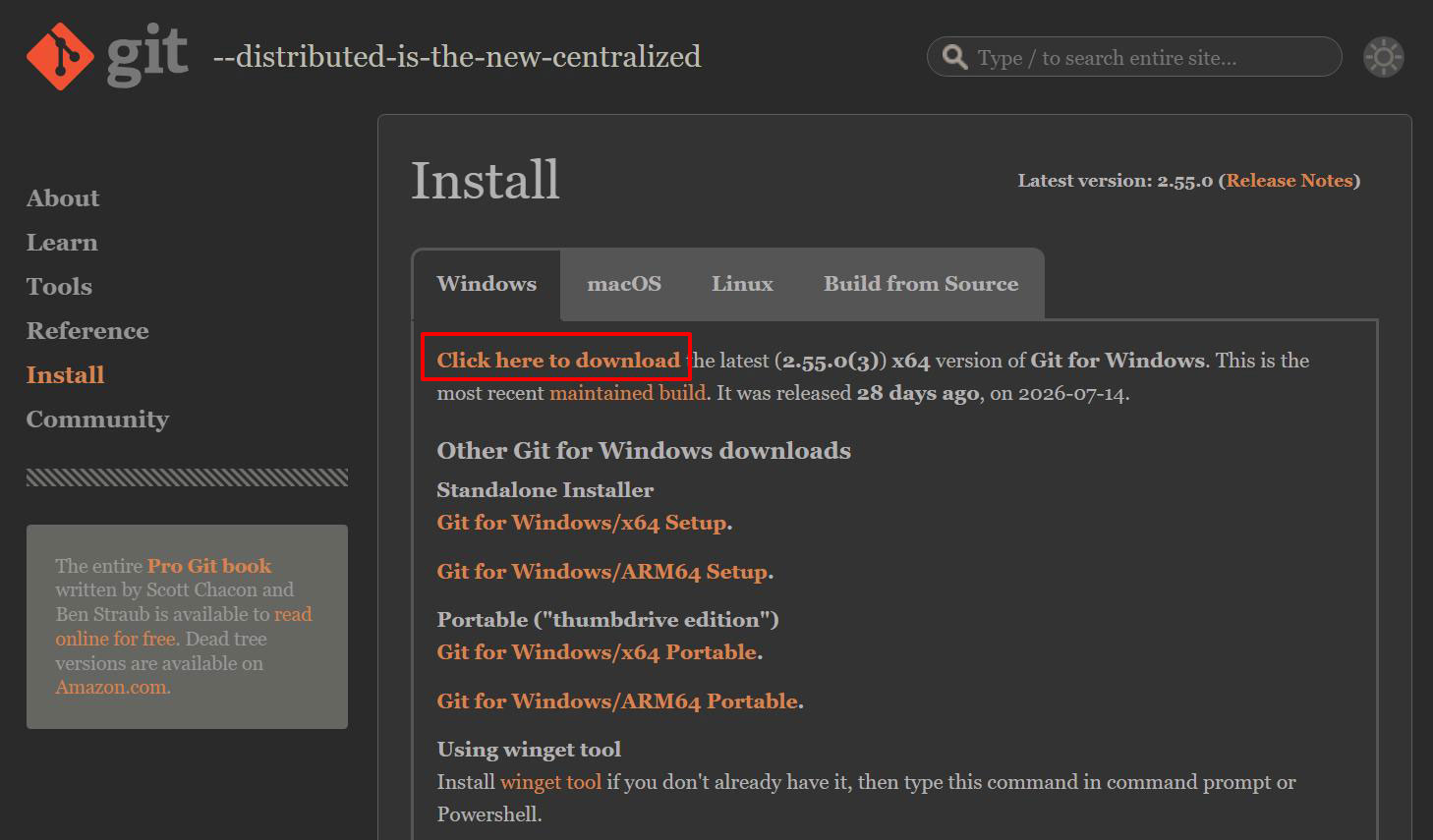Click the 'Using winget tool' subheading
1433x840 pixels.
529,750
